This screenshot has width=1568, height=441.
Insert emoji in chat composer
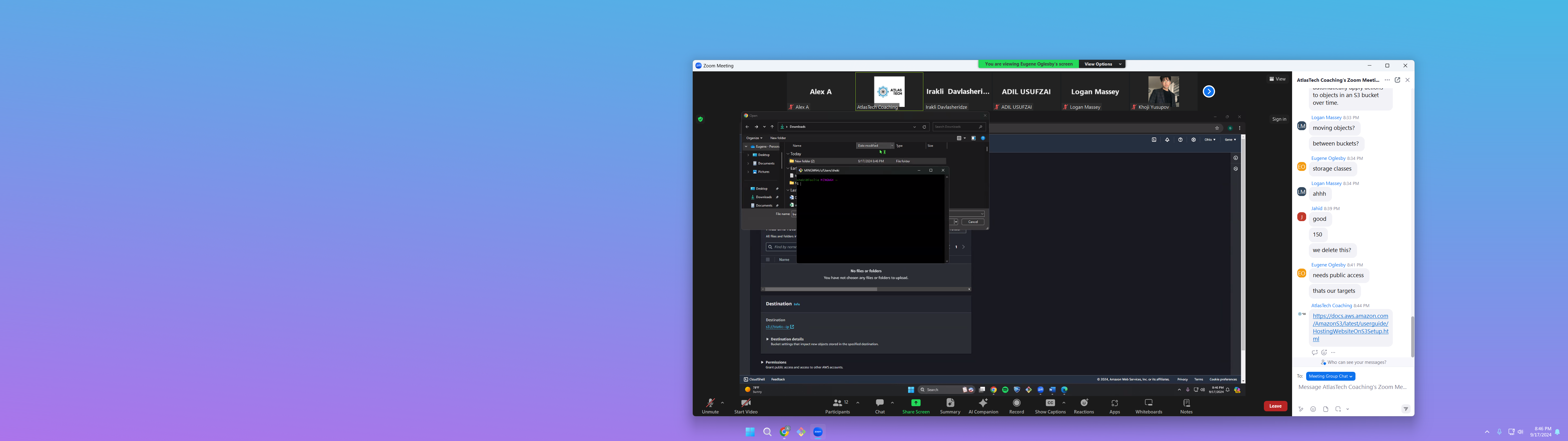1313,409
